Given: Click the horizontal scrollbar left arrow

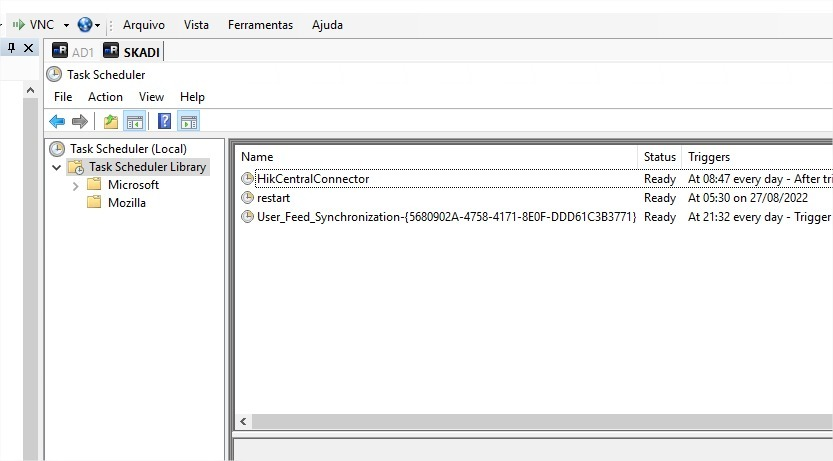Looking at the screenshot, I should click(243, 422).
